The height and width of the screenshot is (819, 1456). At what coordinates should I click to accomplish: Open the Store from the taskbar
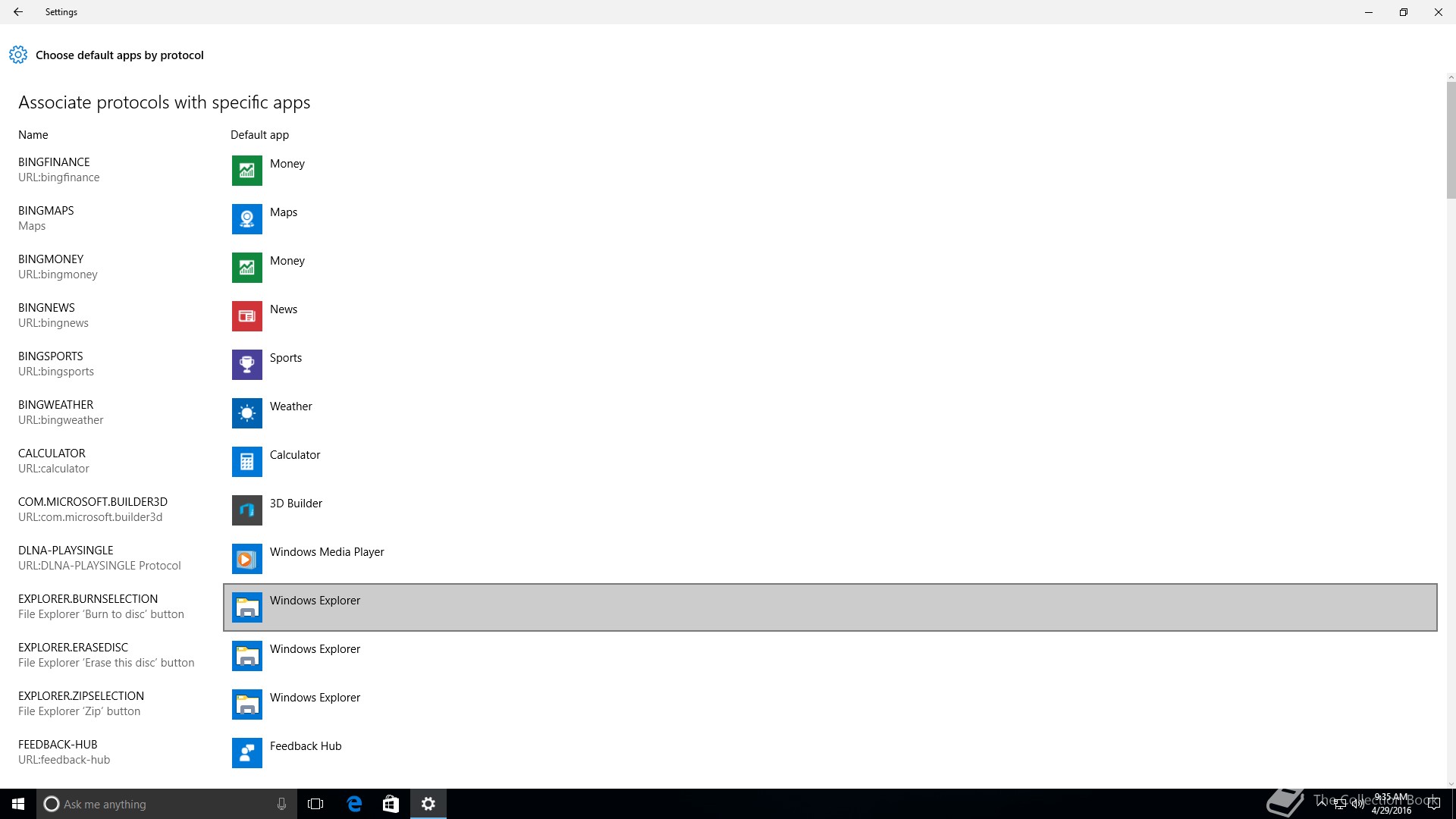pyautogui.click(x=391, y=804)
